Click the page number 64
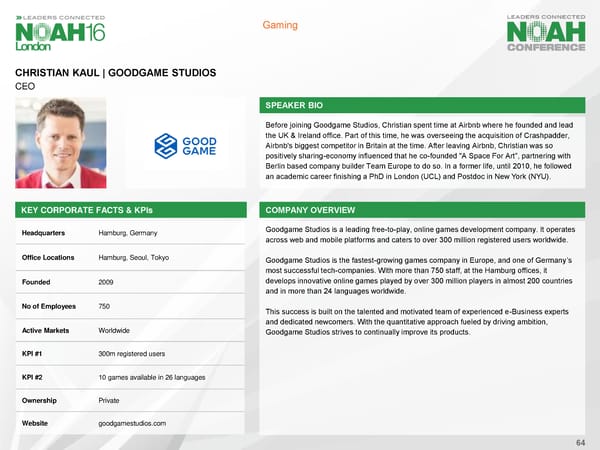Image resolution: width=600 pixels, height=450 pixels. pos(580,439)
